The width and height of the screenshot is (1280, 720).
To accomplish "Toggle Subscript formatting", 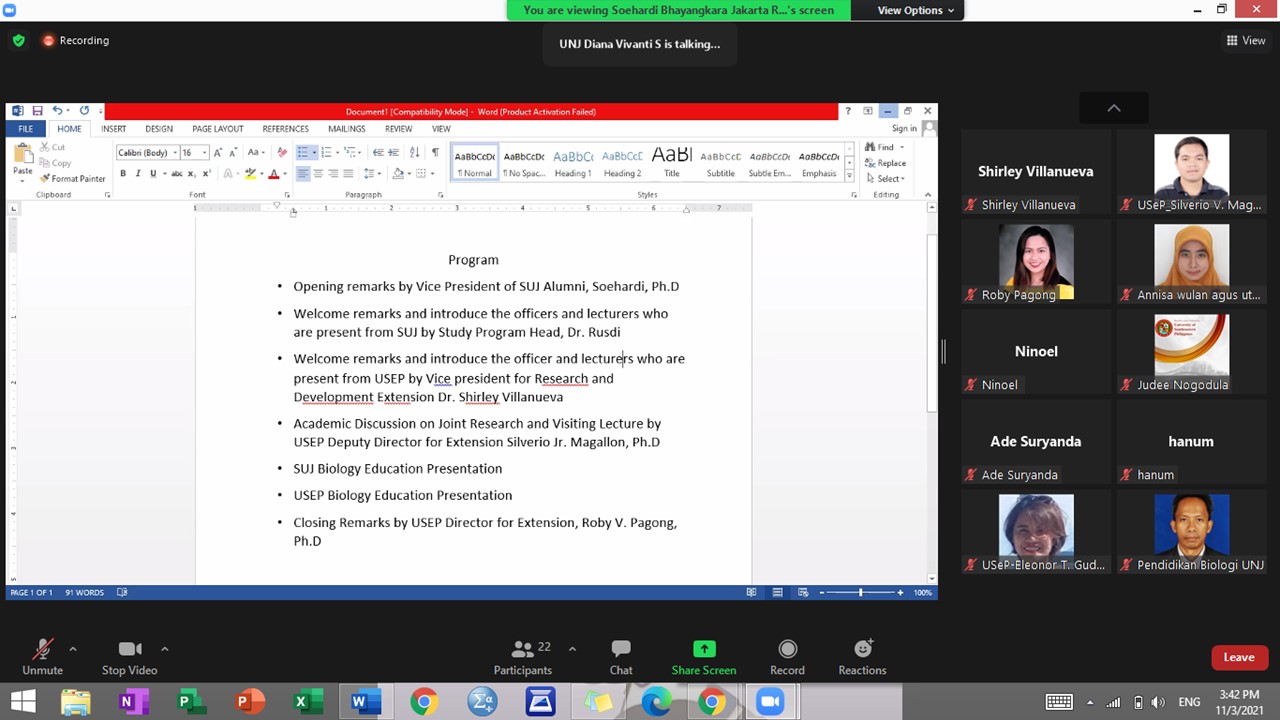I will pos(192,173).
